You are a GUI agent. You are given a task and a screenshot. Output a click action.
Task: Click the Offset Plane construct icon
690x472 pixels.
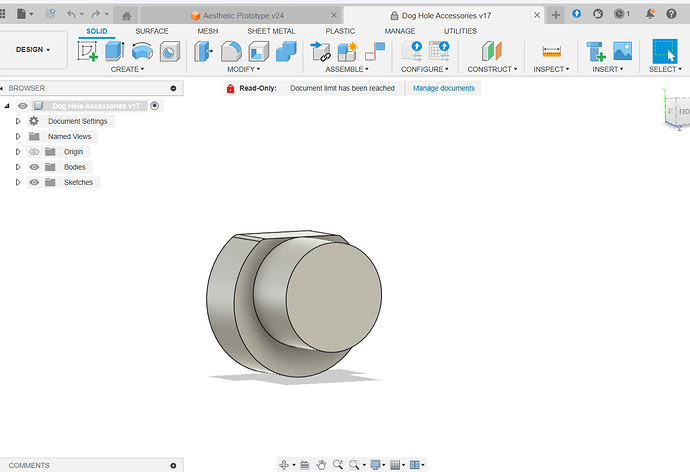491,52
